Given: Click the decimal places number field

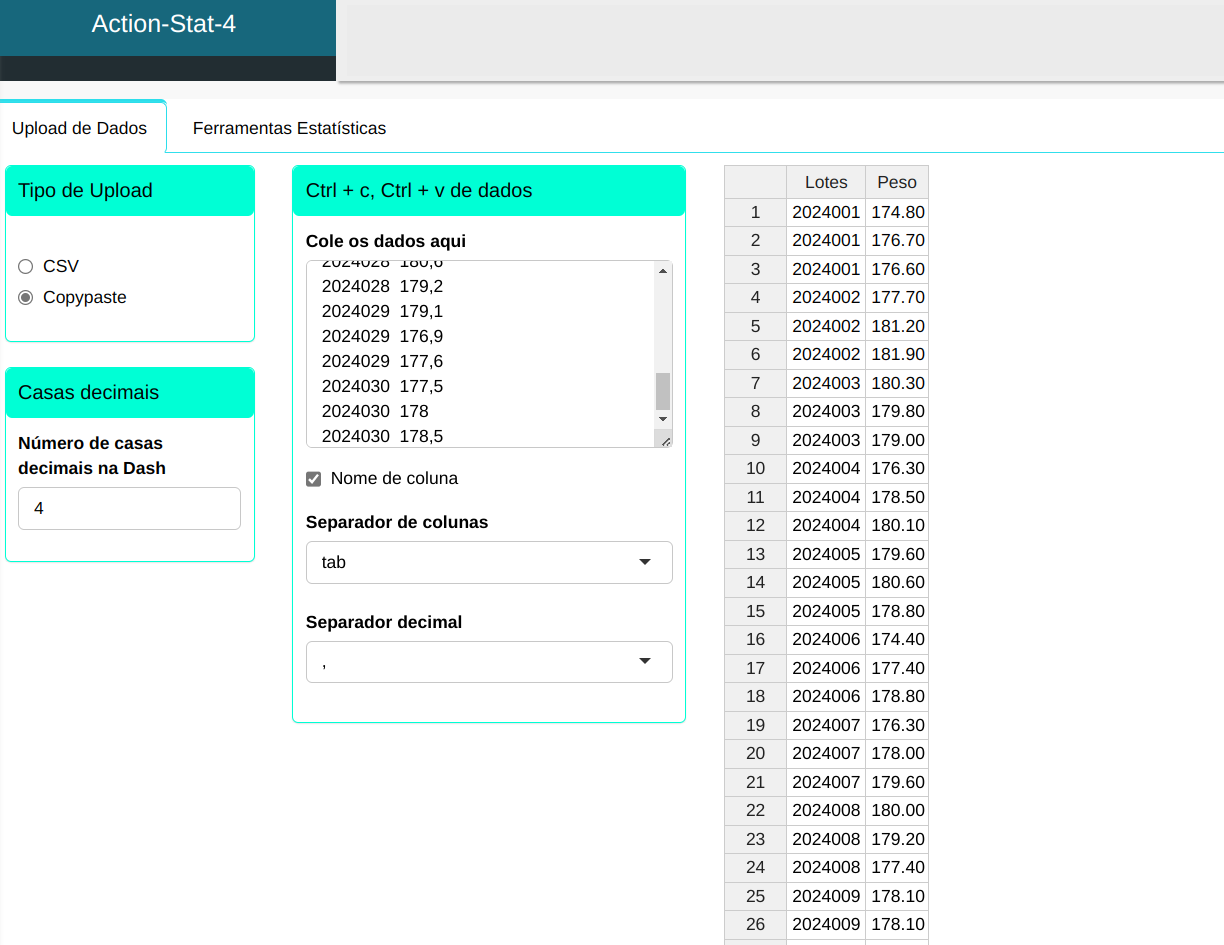Looking at the screenshot, I should 129,508.
